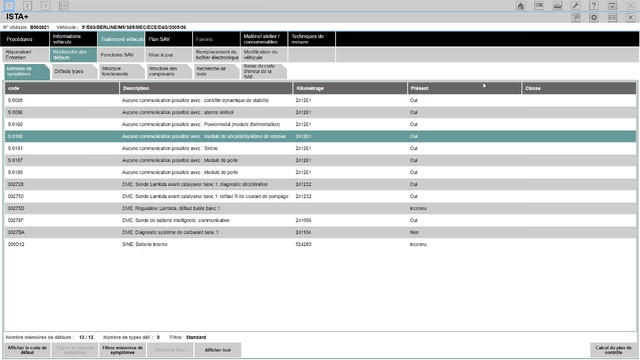Click Filtrer mémoires de symptômes button
640x360 pixels.
(122, 350)
